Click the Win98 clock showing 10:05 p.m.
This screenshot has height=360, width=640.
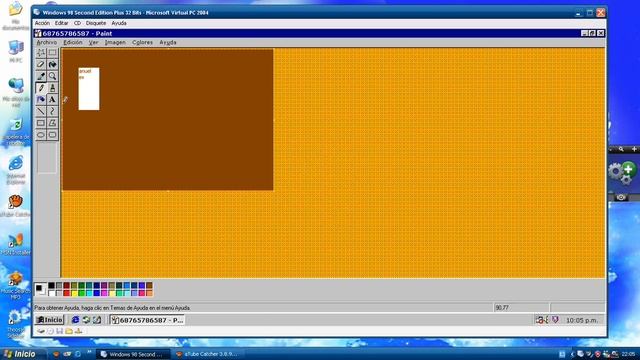[582, 320]
